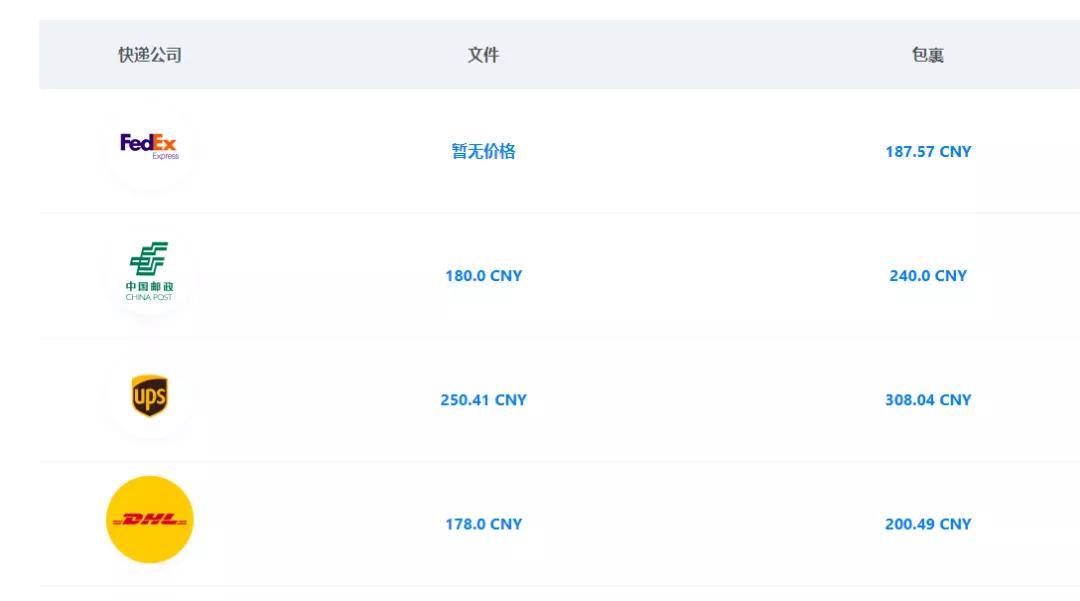This screenshot has height=601, width=1080.
Task: Pick the 308.04 CNY UPS parcel price
Action: click(x=928, y=400)
